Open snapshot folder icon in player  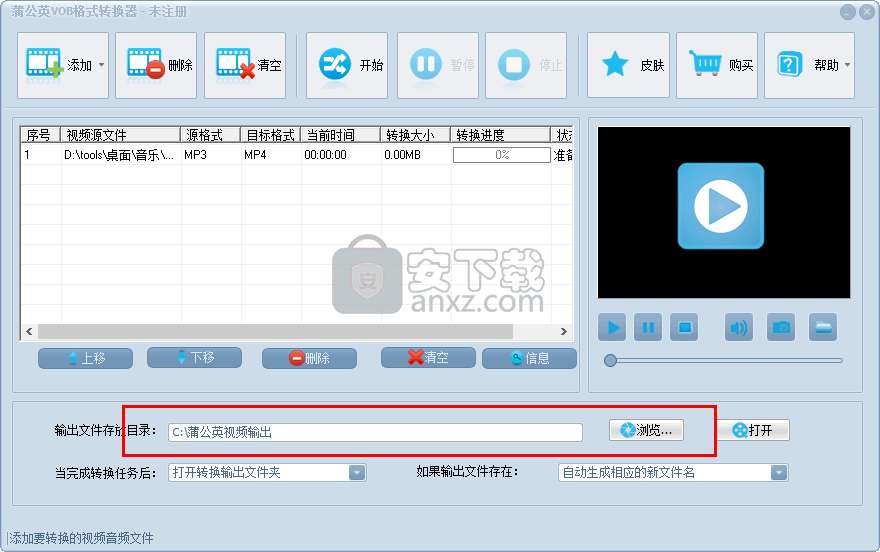click(823, 327)
